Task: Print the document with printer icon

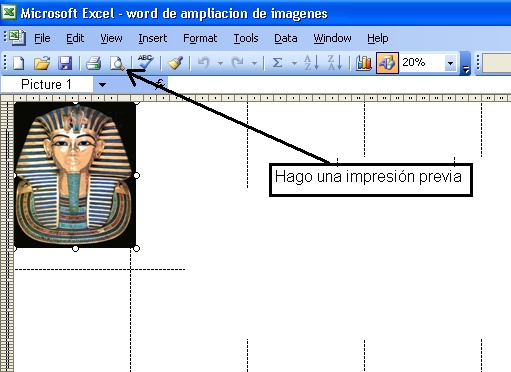Action: tap(93, 63)
